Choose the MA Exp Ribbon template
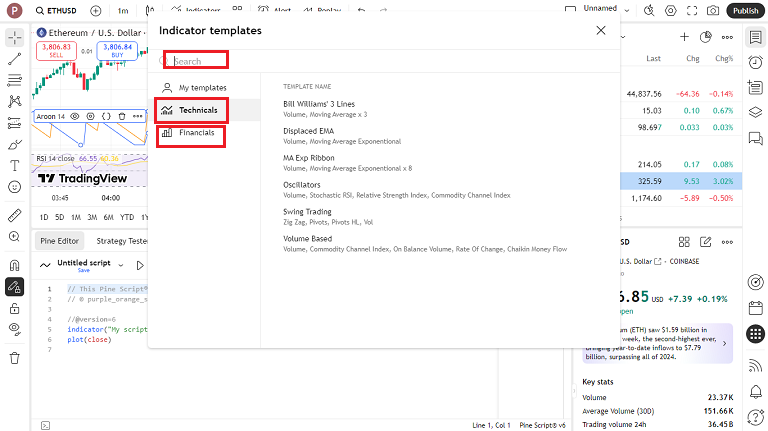 pyautogui.click(x=310, y=158)
